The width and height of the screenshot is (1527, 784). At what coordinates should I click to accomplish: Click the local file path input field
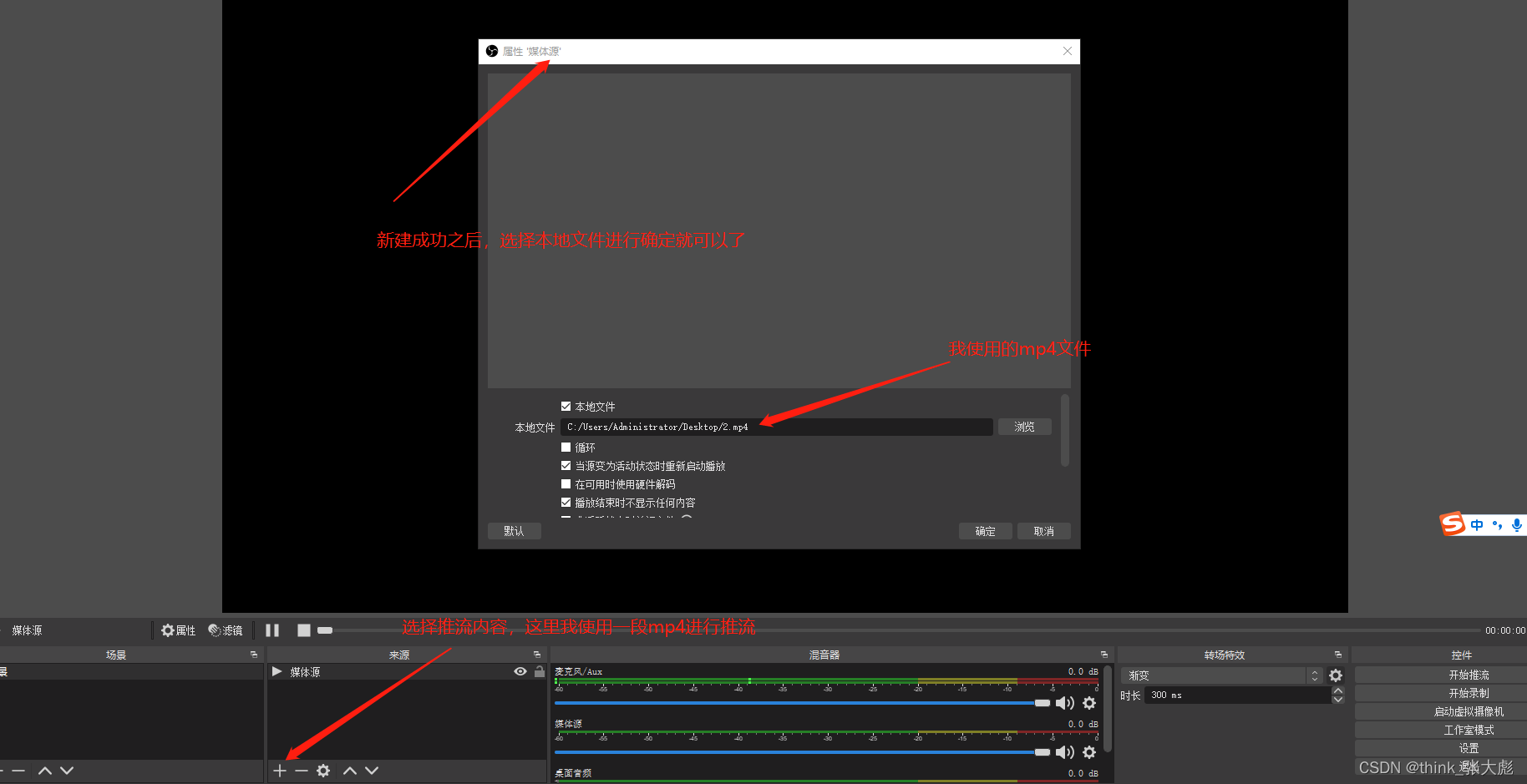[x=777, y=427]
